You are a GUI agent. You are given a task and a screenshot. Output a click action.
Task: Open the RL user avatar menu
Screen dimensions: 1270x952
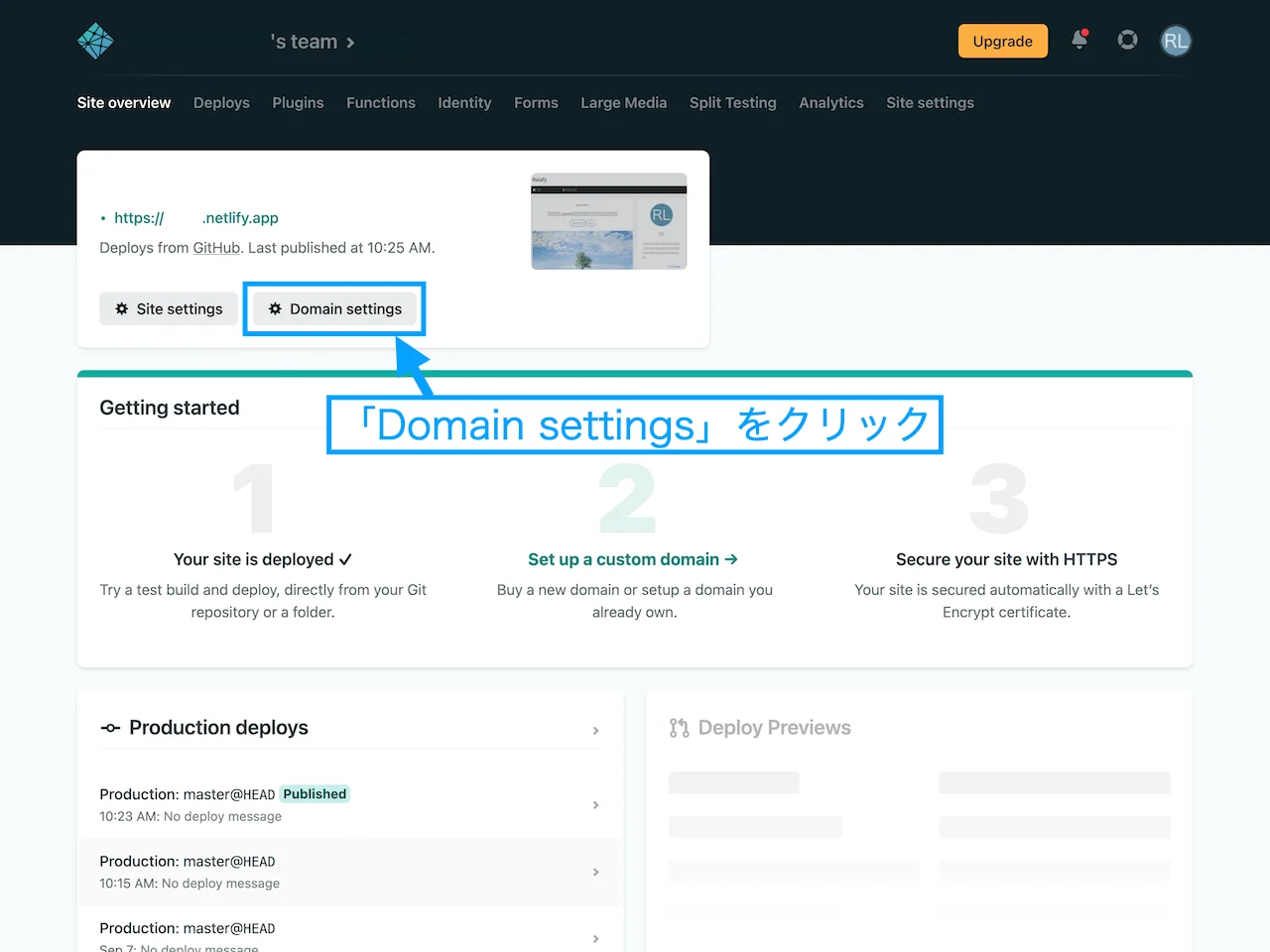point(1176,41)
